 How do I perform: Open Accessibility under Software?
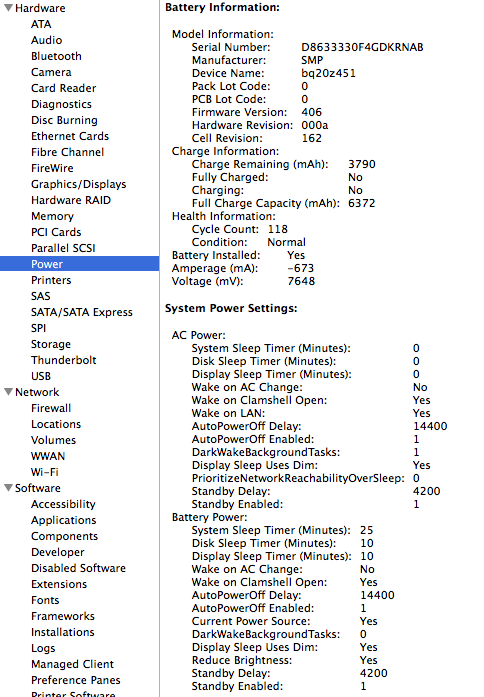[x=63, y=504]
